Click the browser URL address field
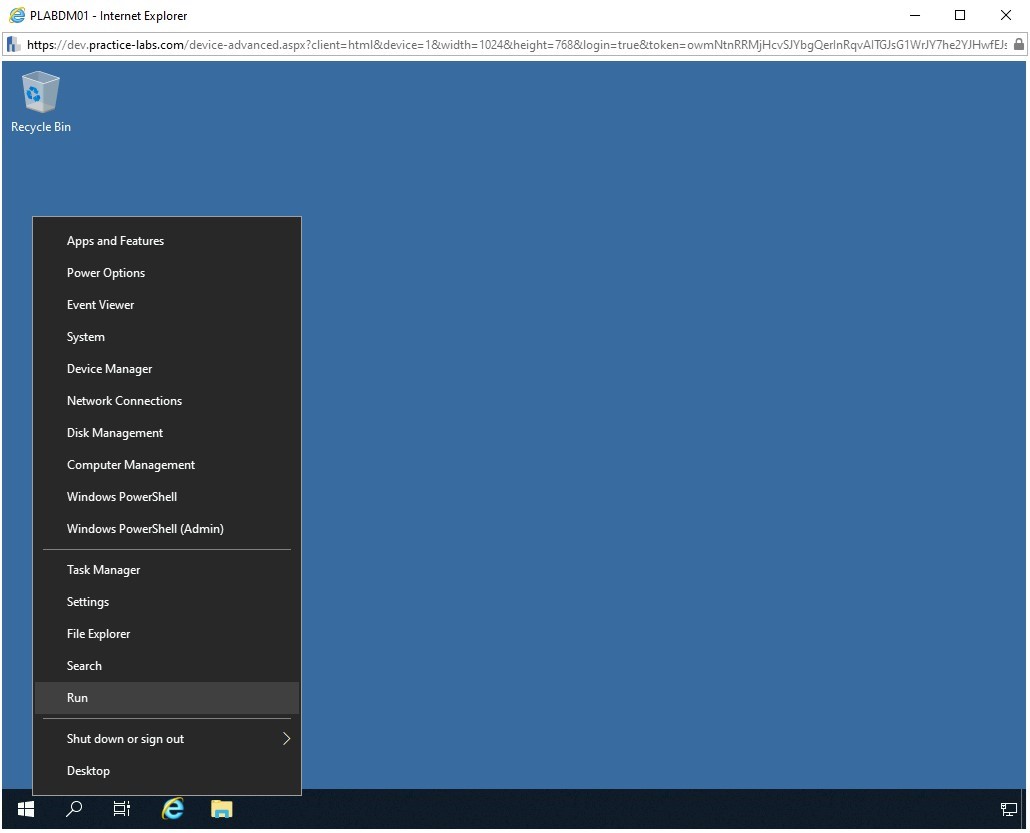Screen dimensions: 1030x833 tap(500, 45)
